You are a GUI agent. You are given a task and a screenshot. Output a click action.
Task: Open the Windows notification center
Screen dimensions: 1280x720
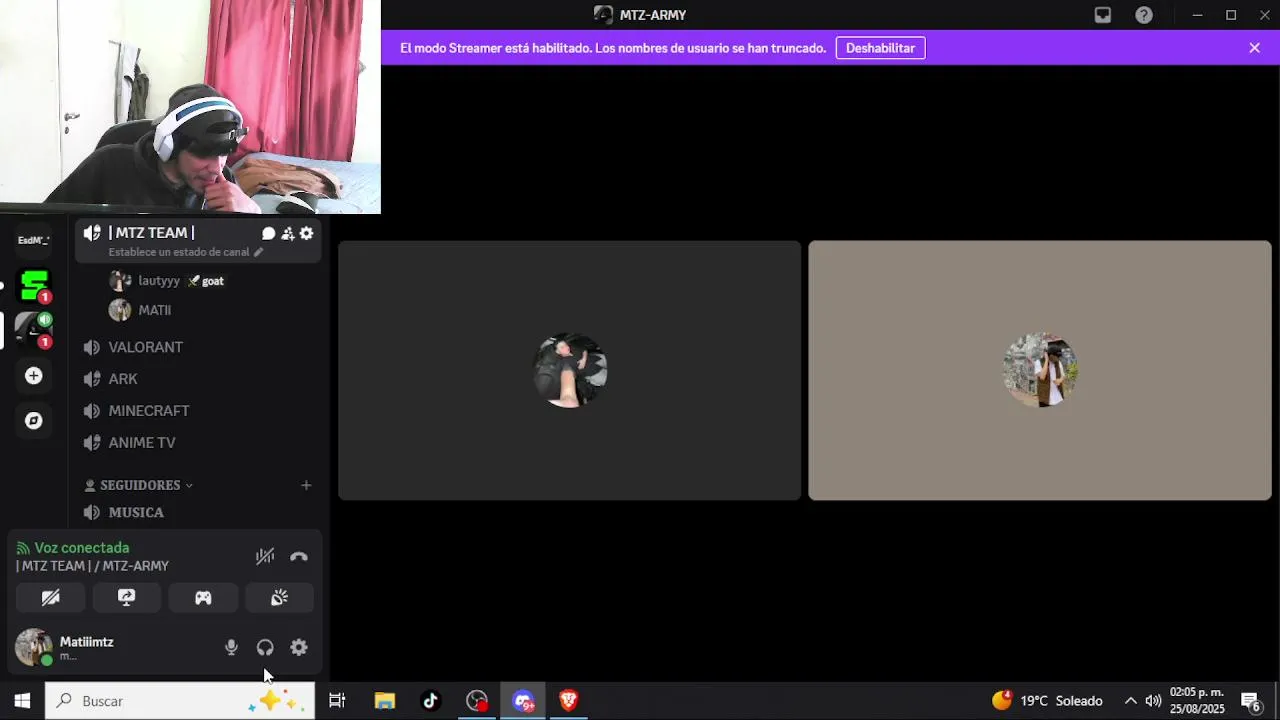pyautogui.click(x=1250, y=701)
